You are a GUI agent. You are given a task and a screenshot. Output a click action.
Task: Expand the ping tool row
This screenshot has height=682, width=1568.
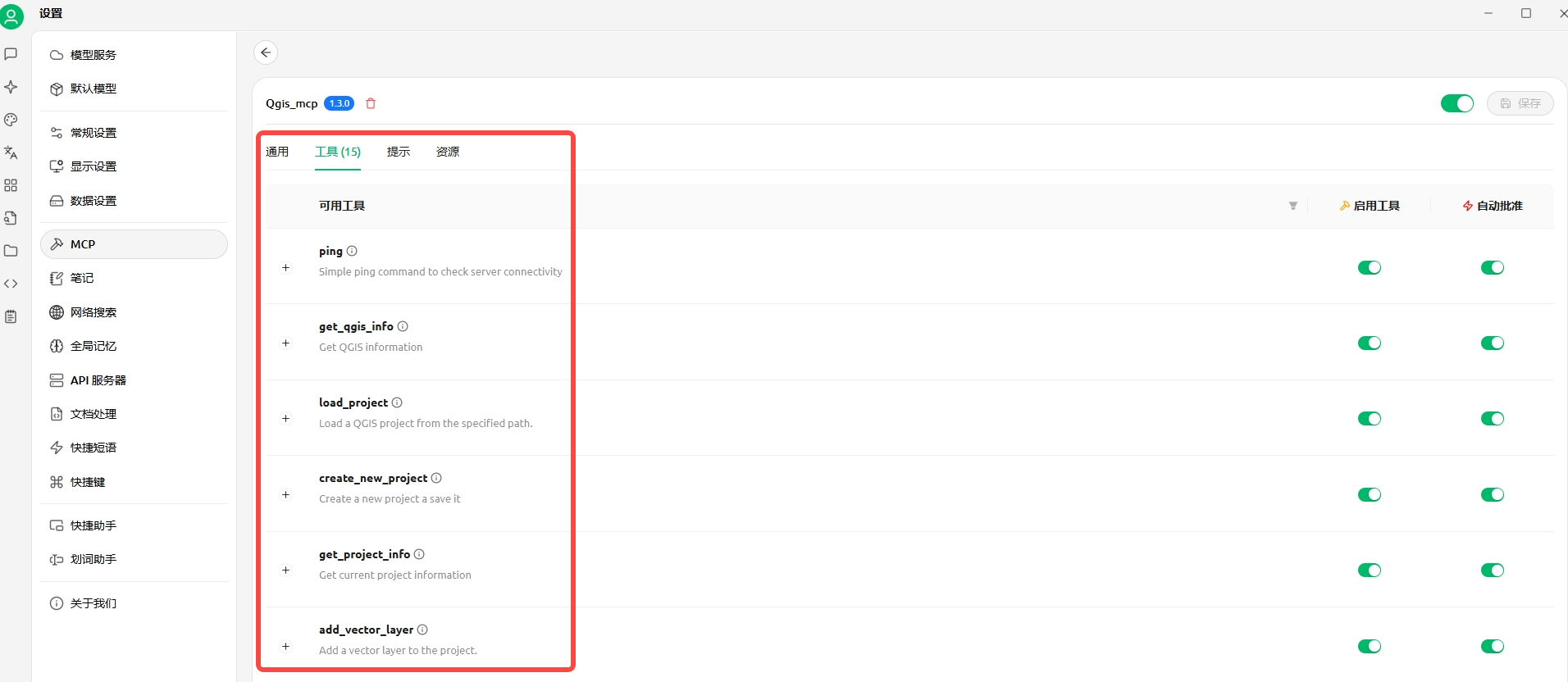(285, 267)
